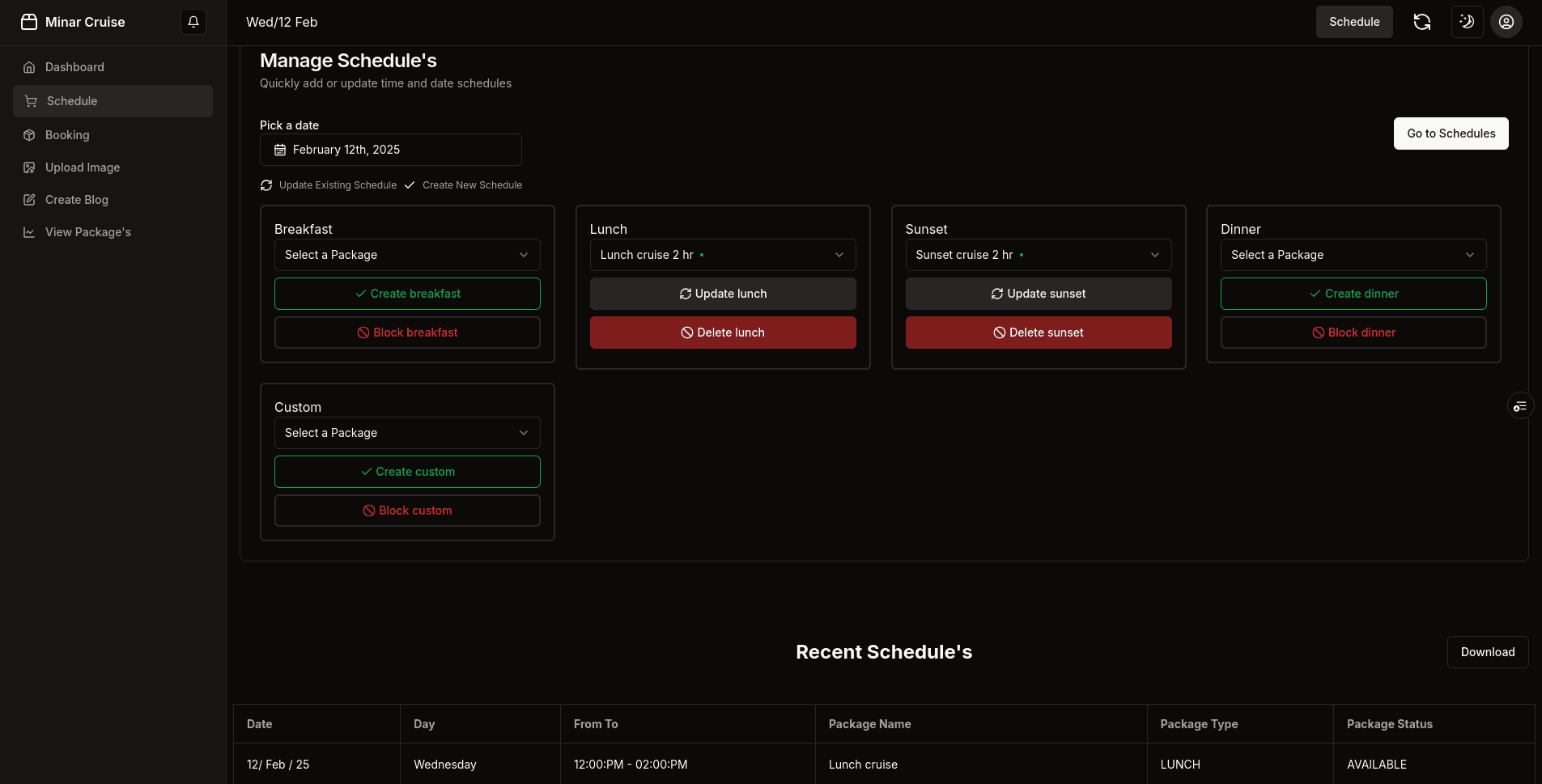Click the notification bell icon
Screen dimensions: 1542x784
click(193, 22)
